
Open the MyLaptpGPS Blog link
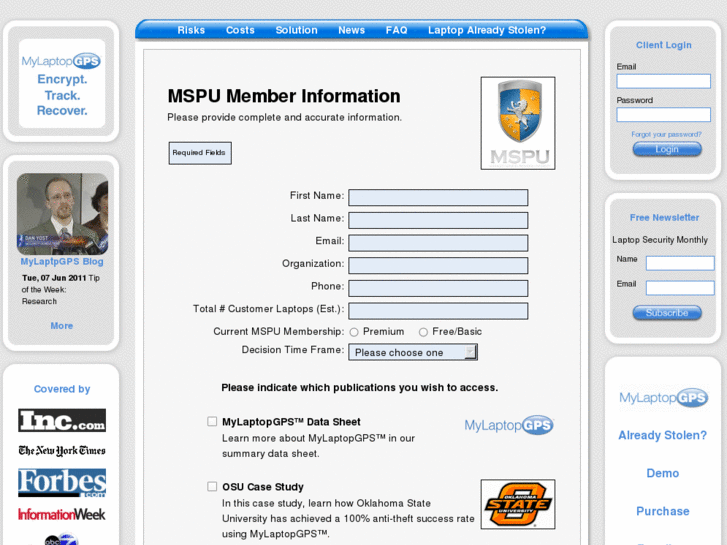click(62, 262)
